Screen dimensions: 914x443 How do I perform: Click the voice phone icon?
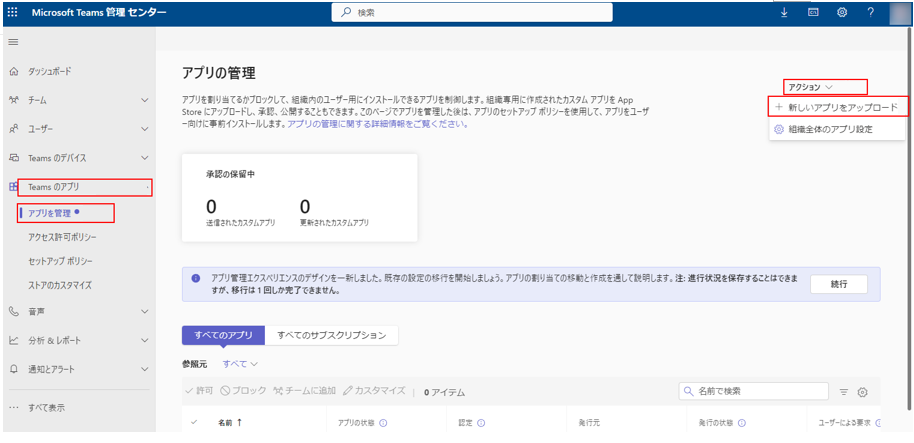click(x=13, y=312)
